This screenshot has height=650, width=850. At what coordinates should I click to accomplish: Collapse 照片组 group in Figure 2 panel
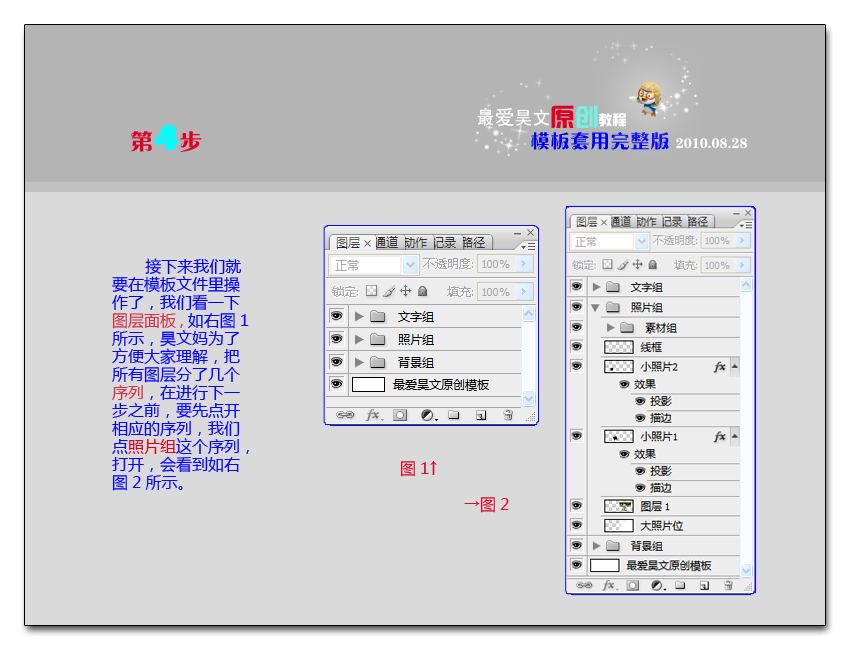[595, 307]
